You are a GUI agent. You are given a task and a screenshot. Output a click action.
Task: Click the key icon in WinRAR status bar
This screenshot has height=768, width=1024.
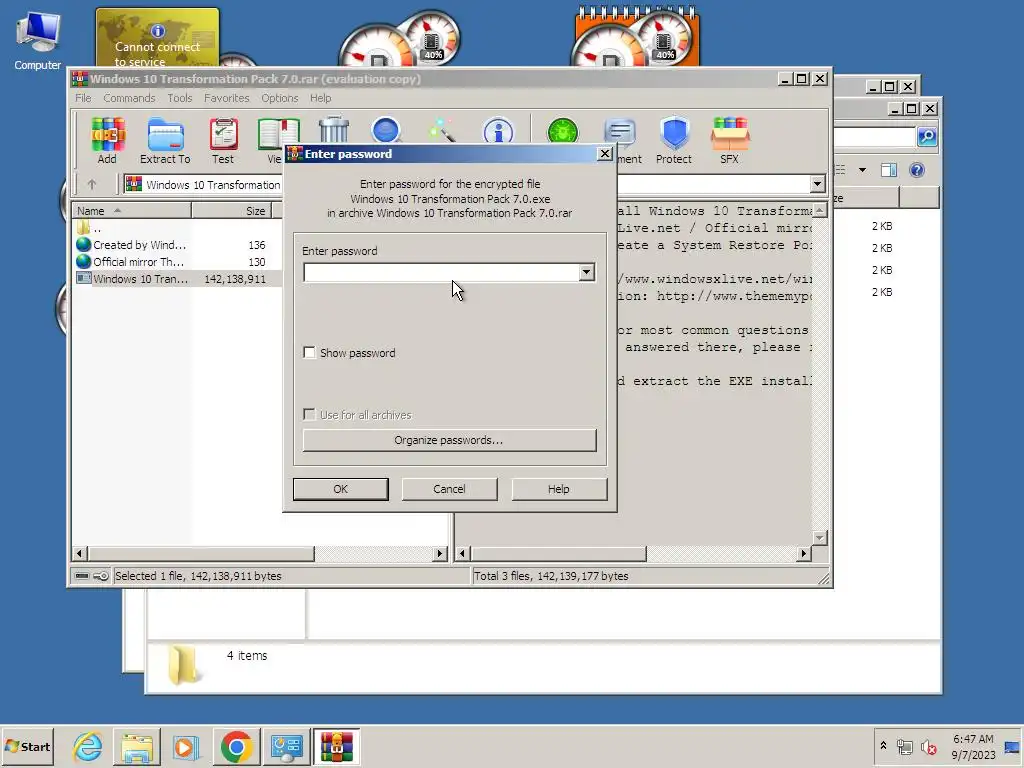[x=101, y=576]
